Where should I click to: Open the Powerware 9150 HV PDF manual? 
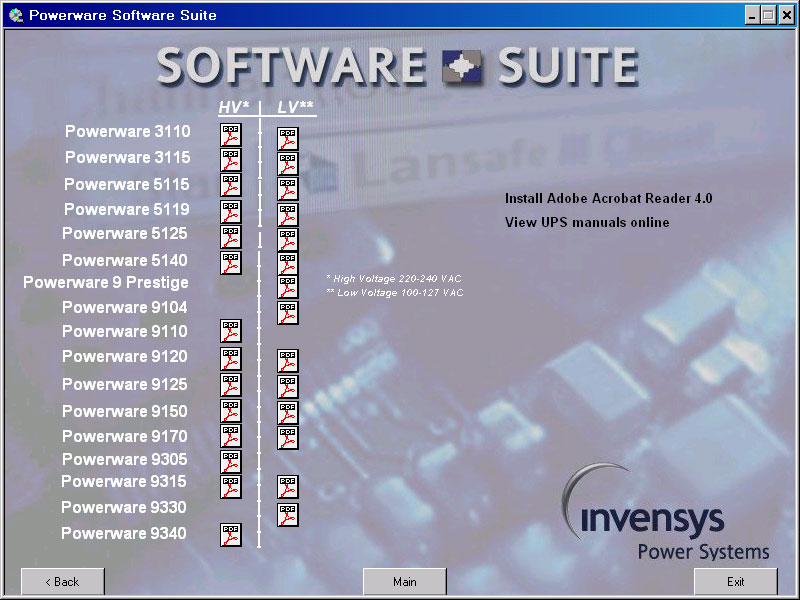tap(231, 411)
